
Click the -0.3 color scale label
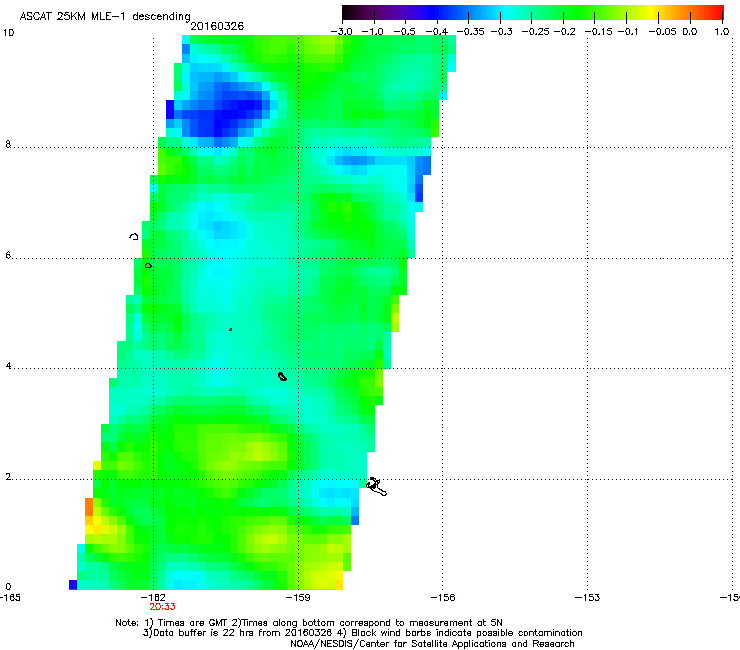pyautogui.click(x=501, y=32)
